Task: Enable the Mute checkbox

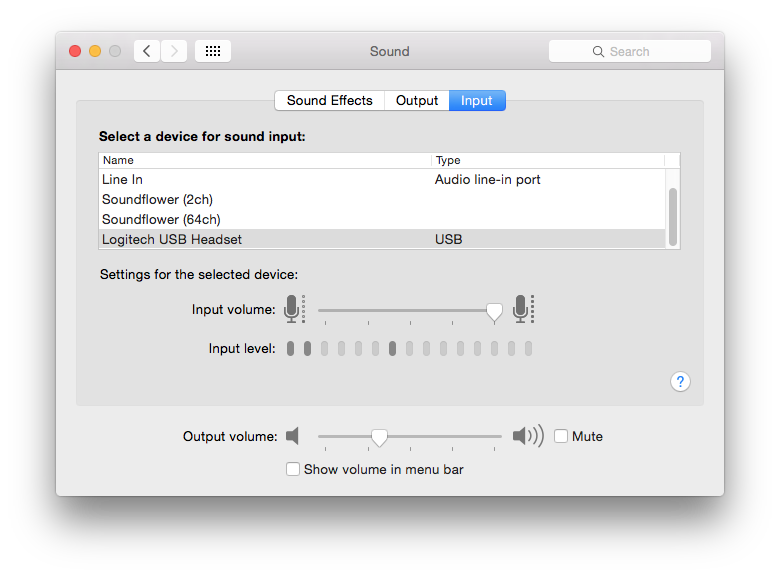Action: coord(561,436)
